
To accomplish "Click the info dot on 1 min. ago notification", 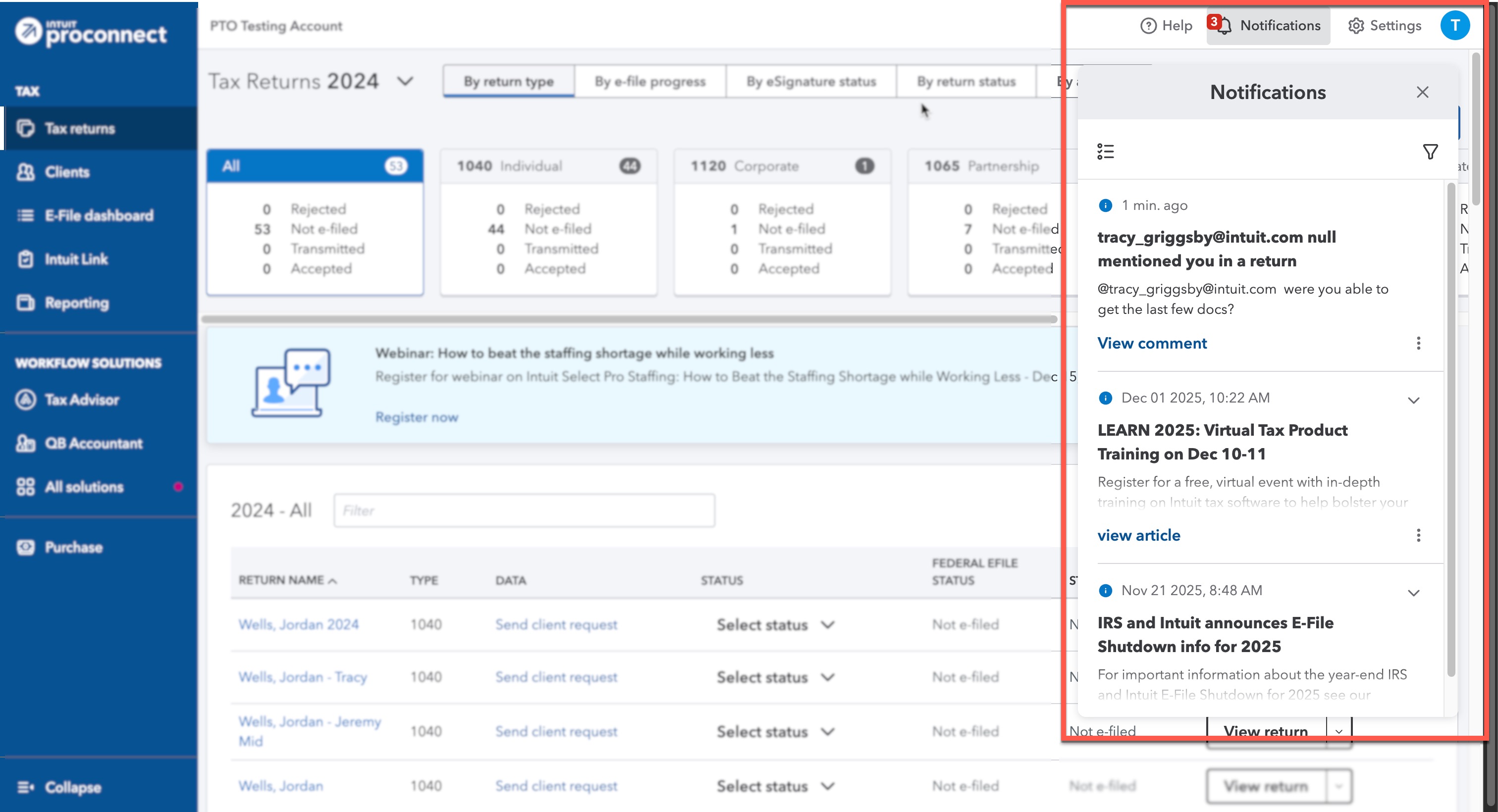I will click(1105, 205).
